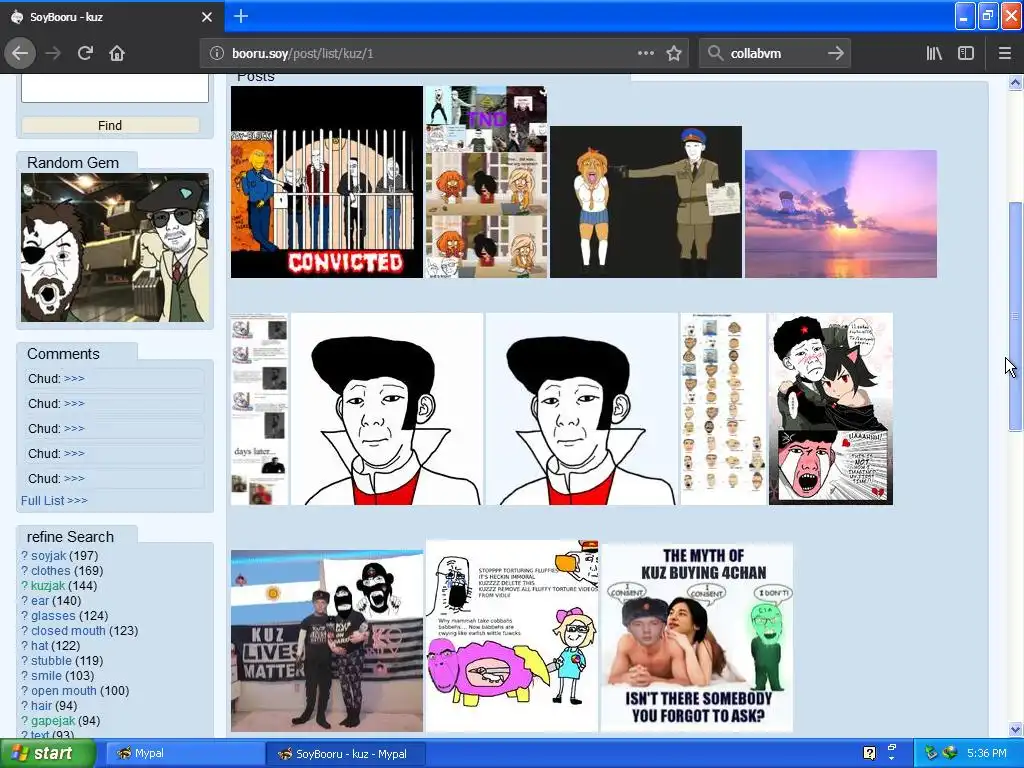Refine search by soyjak tag
1024x768 pixels.
tap(49, 556)
